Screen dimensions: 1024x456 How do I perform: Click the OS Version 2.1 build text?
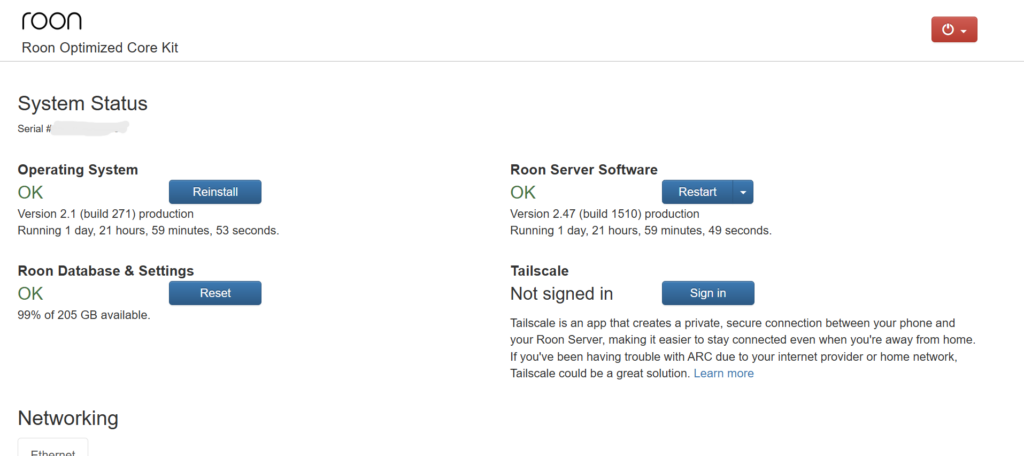(106, 214)
